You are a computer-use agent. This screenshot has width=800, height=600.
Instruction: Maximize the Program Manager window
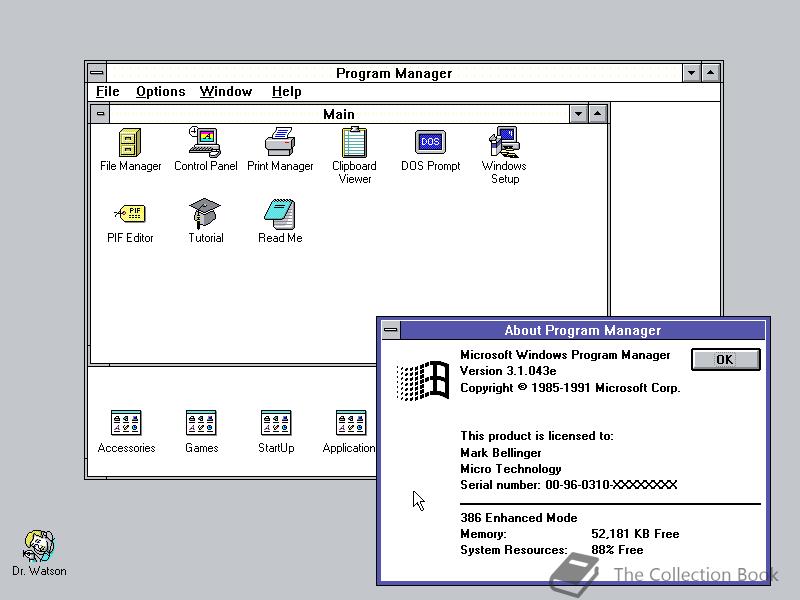pos(711,73)
